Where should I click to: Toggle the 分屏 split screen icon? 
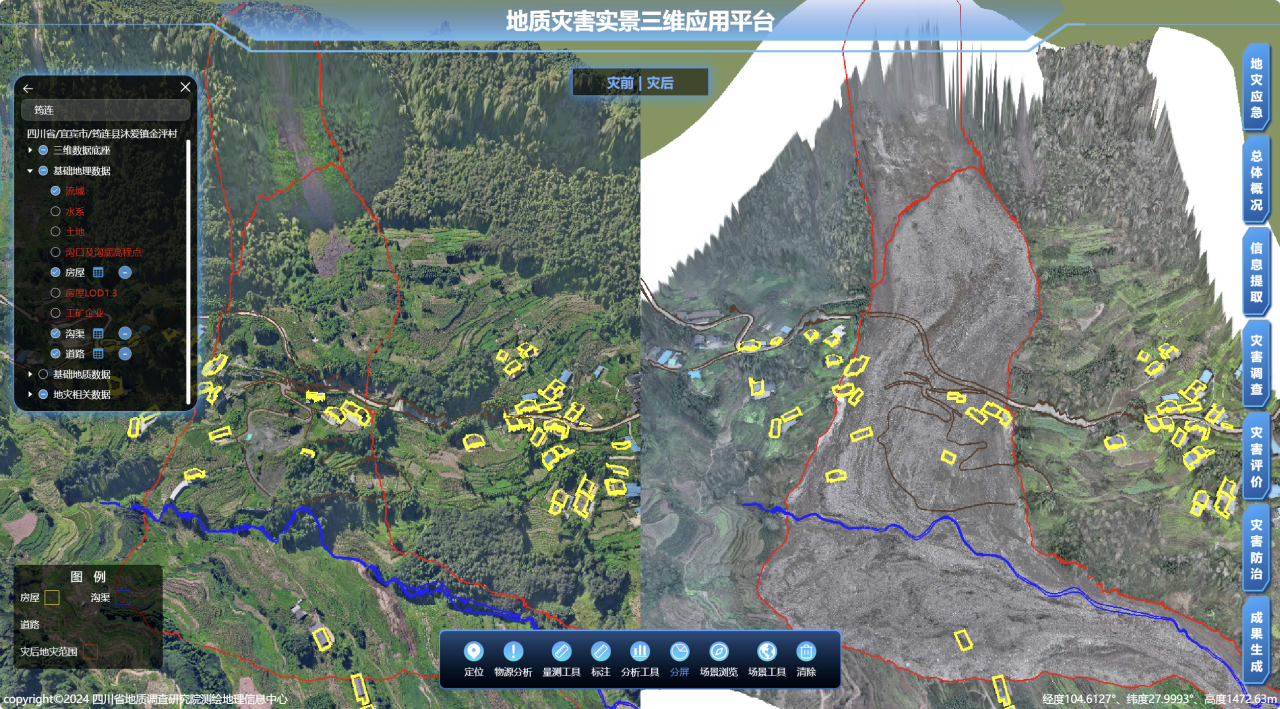tap(679, 651)
